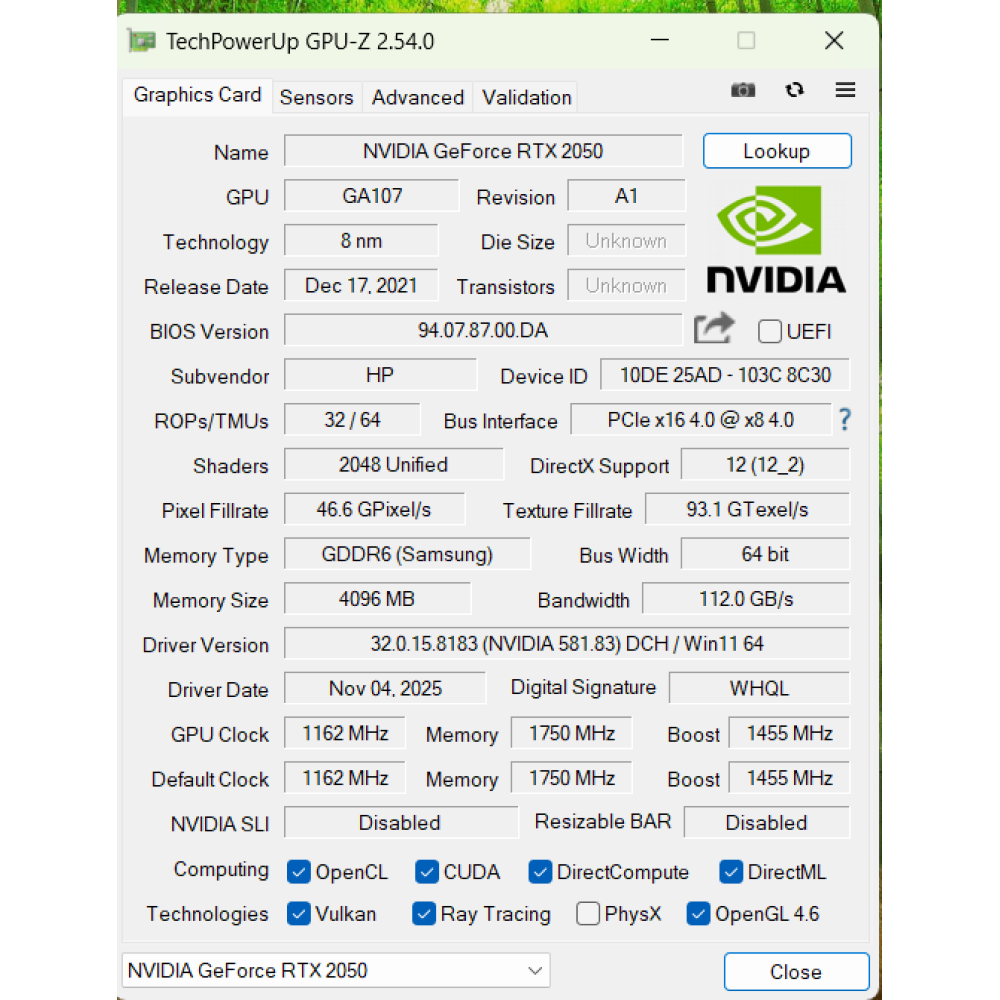Image resolution: width=1000 pixels, height=1000 pixels.
Task: Click the Subvendor value HP
Action: 380,375
